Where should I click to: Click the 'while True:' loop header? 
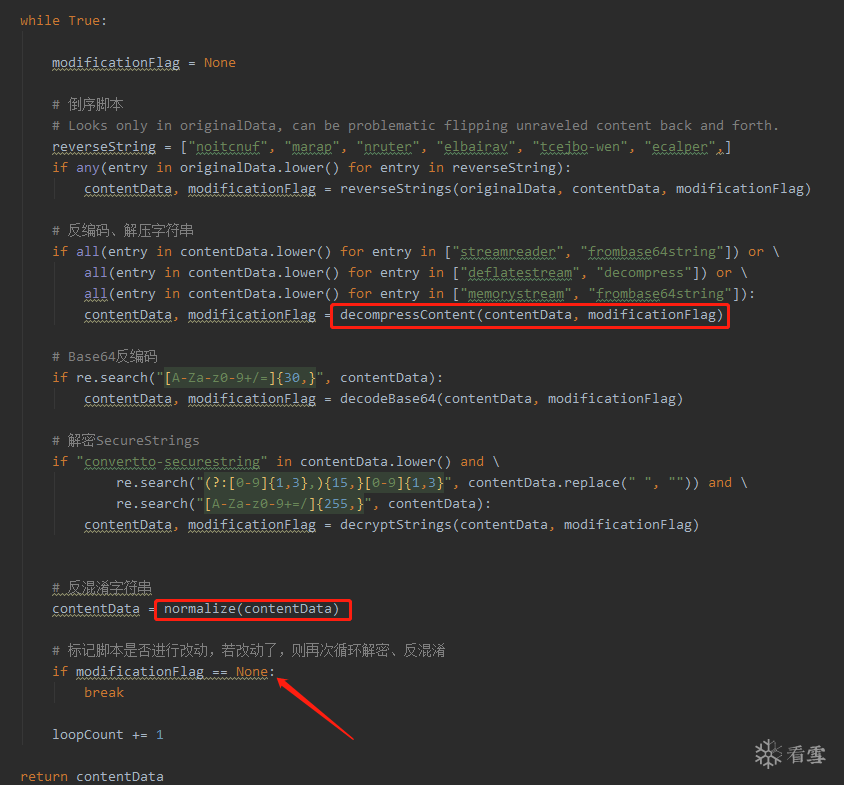click(64, 21)
